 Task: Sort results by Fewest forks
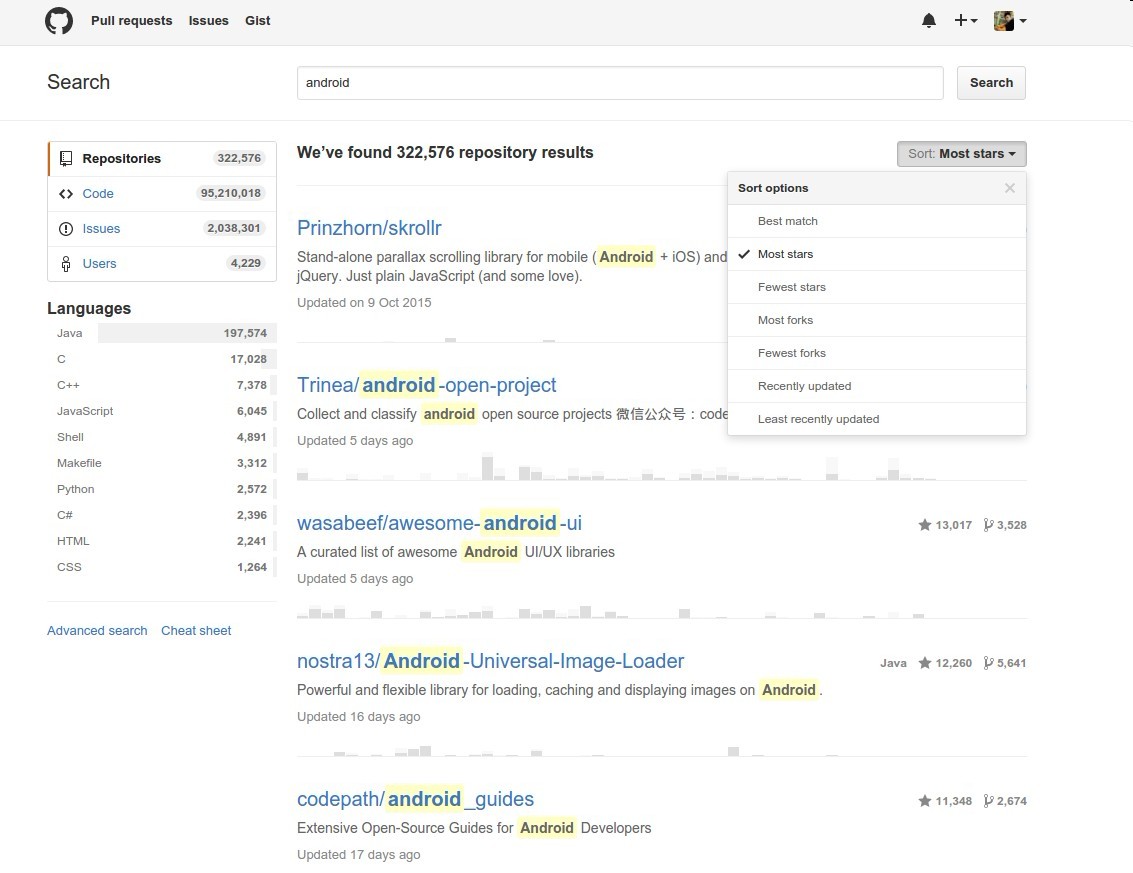(876, 353)
